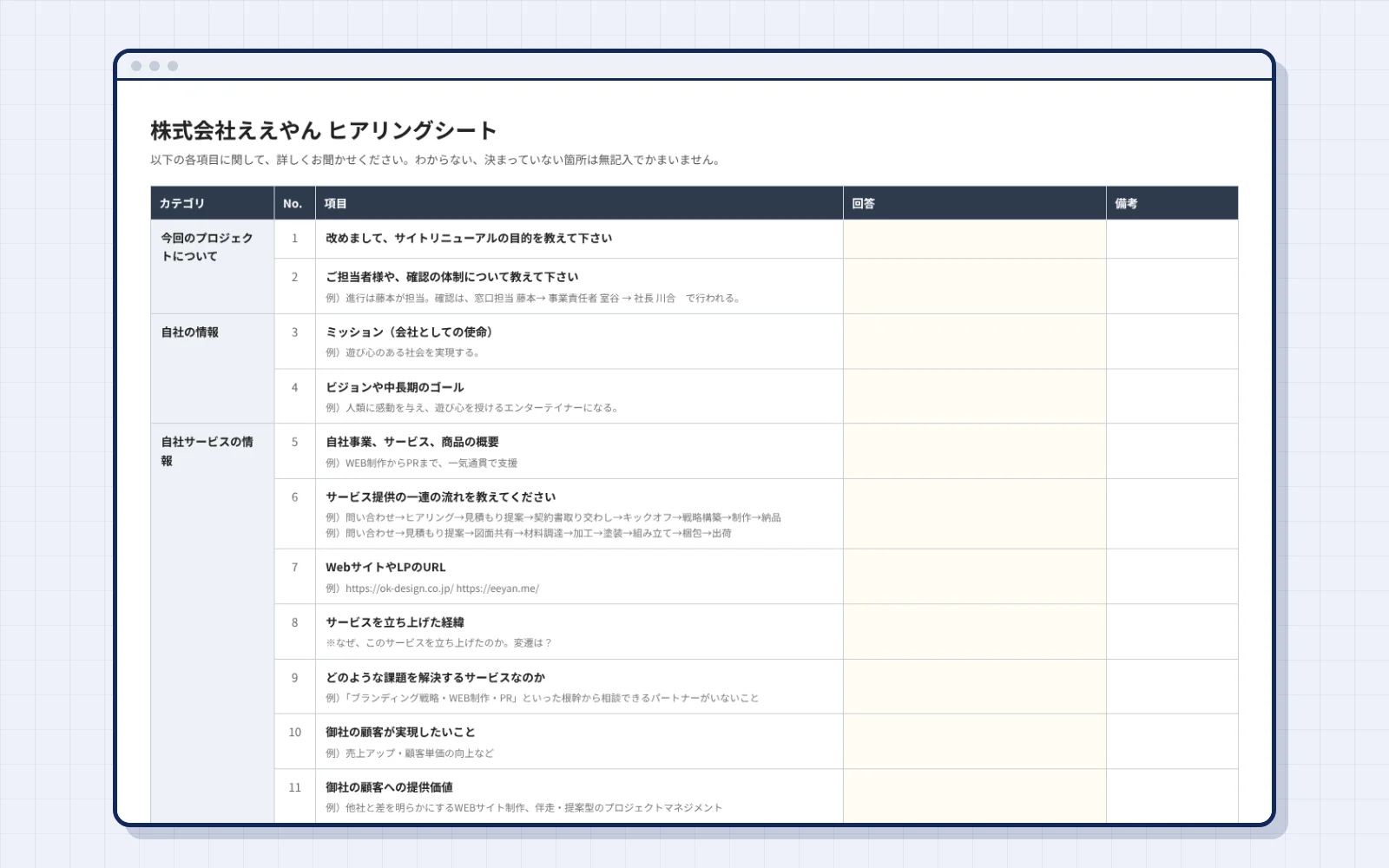
Task: Click the flow example ending 制作→納品
Action: pyautogui.click(x=554, y=517)
